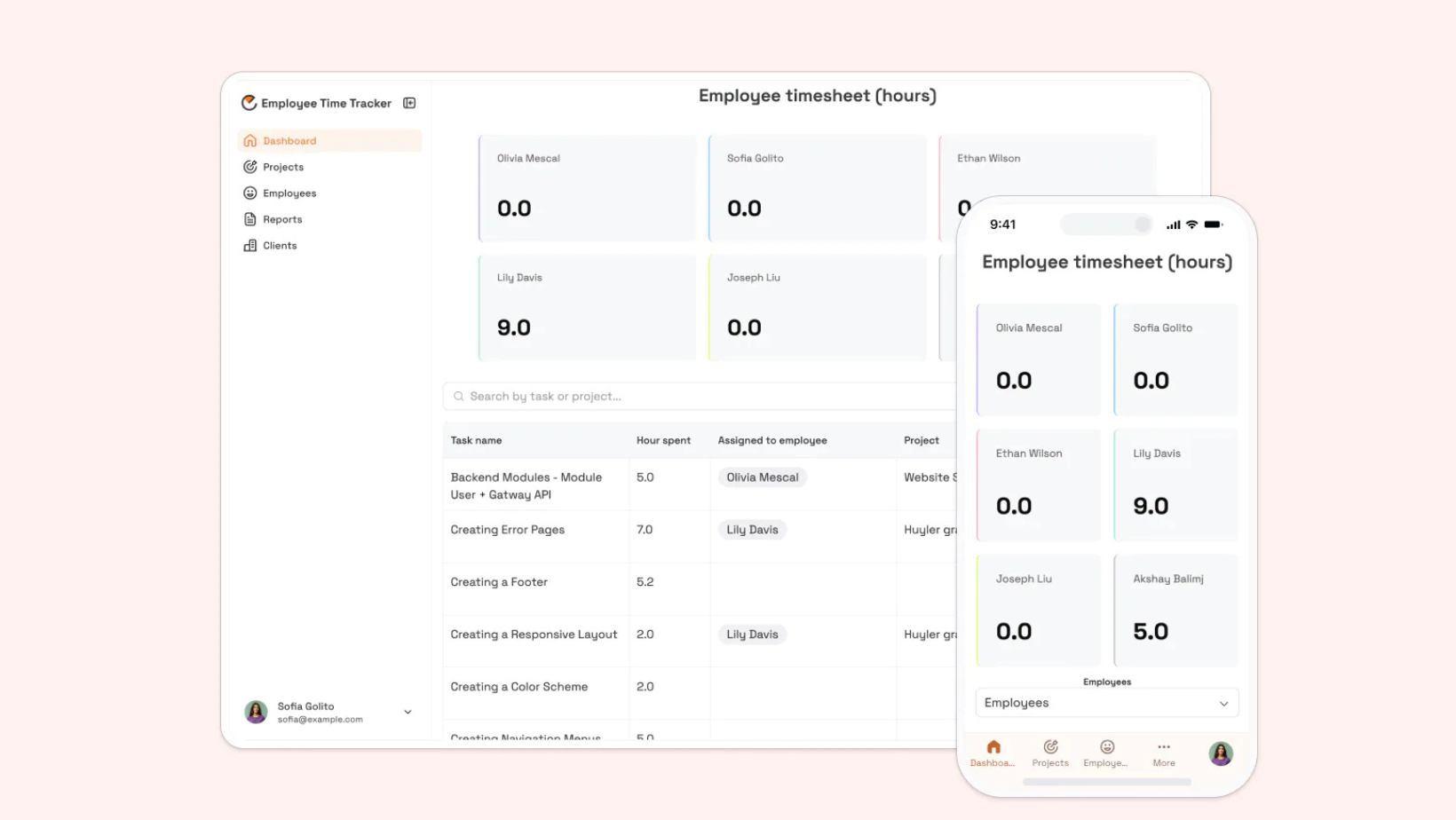This screenshot has height=820, width=1456.
Task: Tap the Joseph Liu card on mobile
Action: pyautogui.click(x=1039, y=611)
